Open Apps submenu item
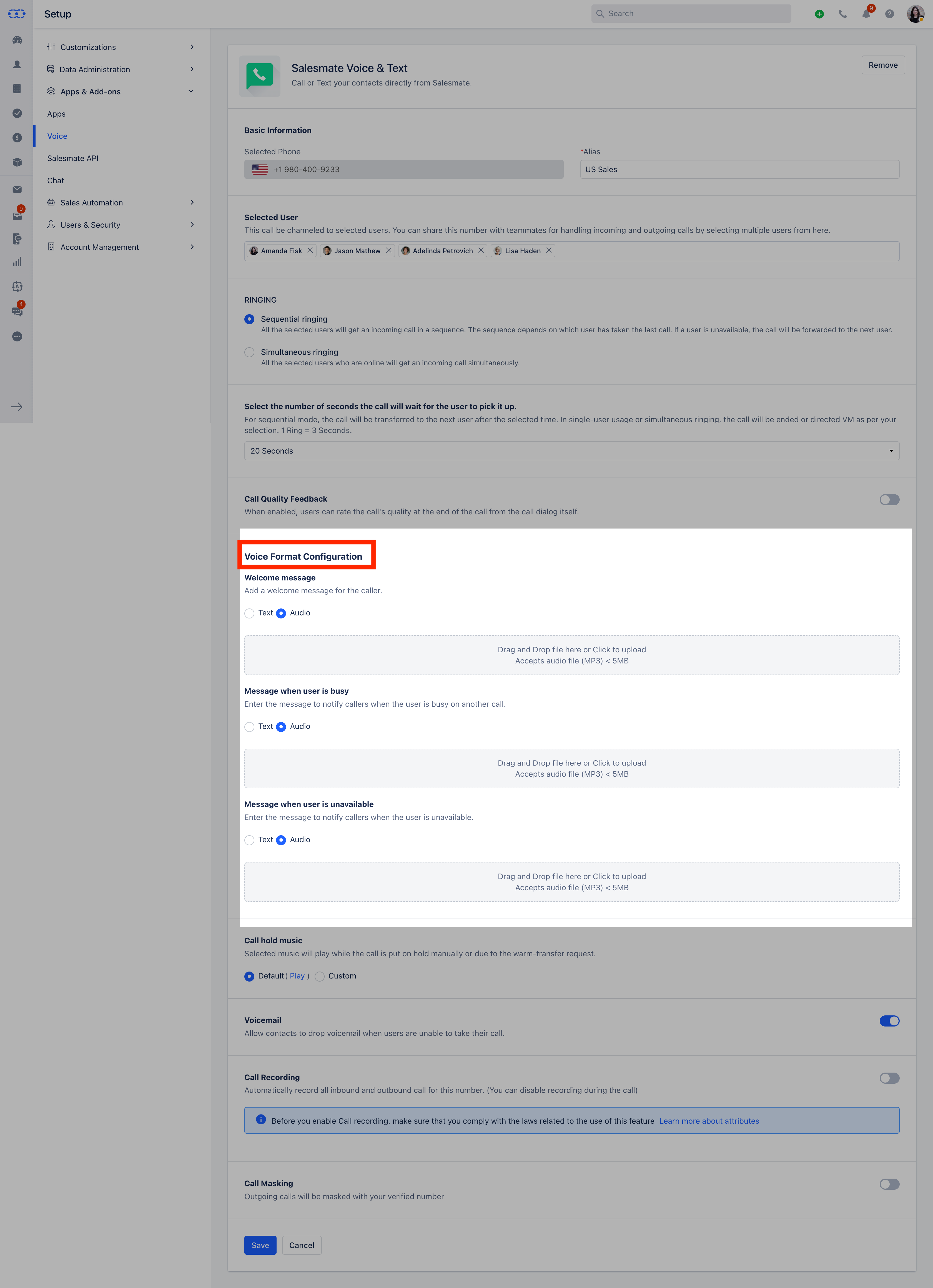This screenshot has width=933, height=1288. pos(56,114)
